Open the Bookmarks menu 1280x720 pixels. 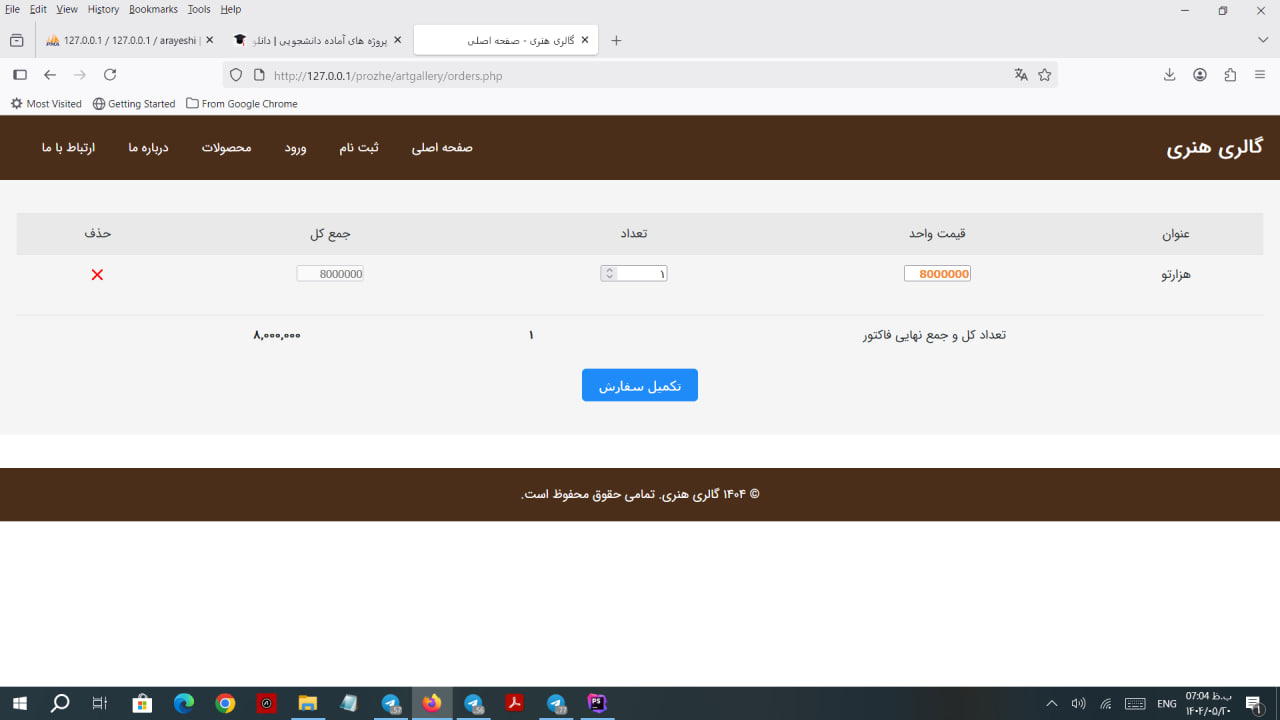point(153,9)
